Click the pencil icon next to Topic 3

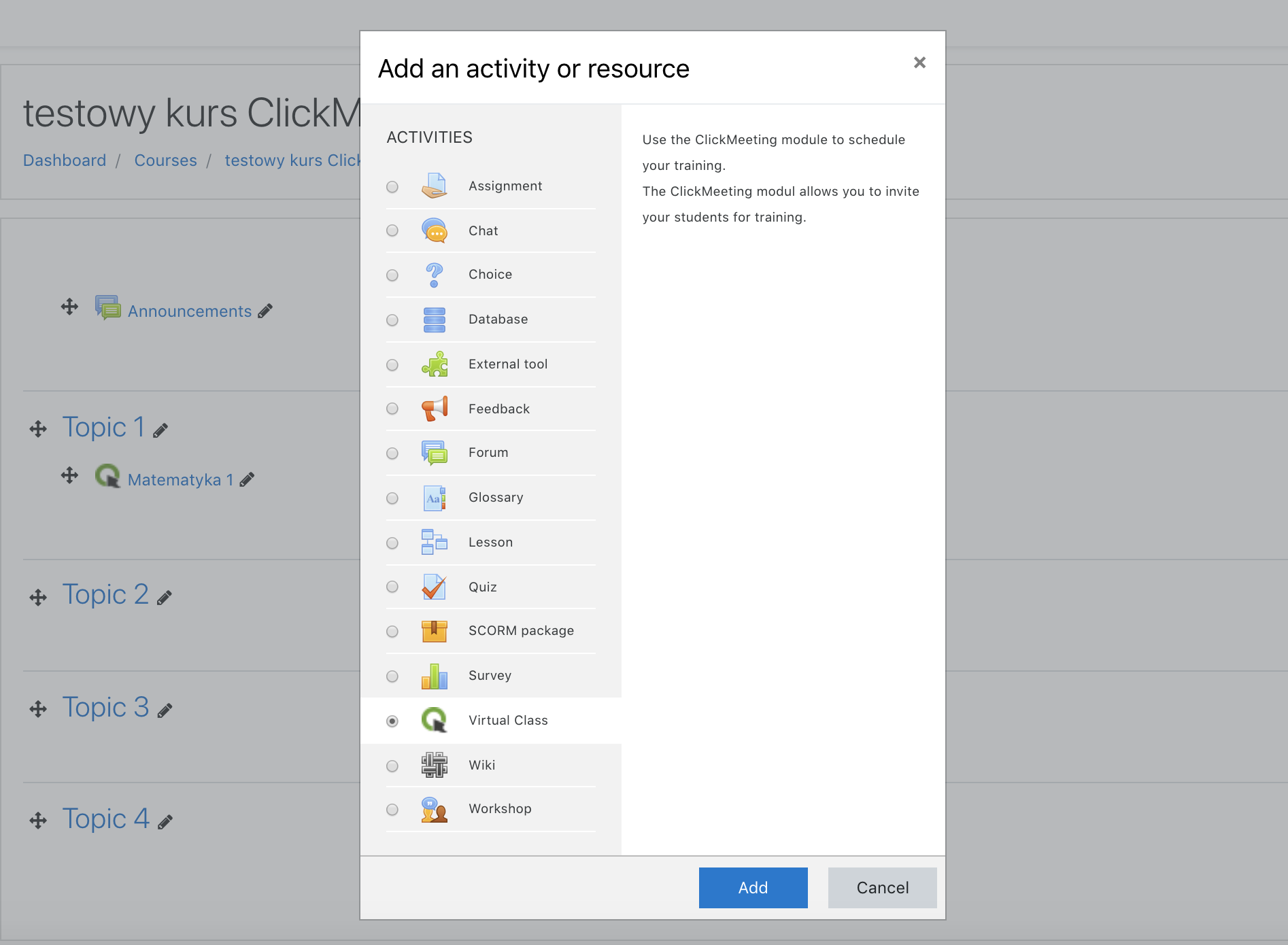pyautogui.click(x=165, y=710)
